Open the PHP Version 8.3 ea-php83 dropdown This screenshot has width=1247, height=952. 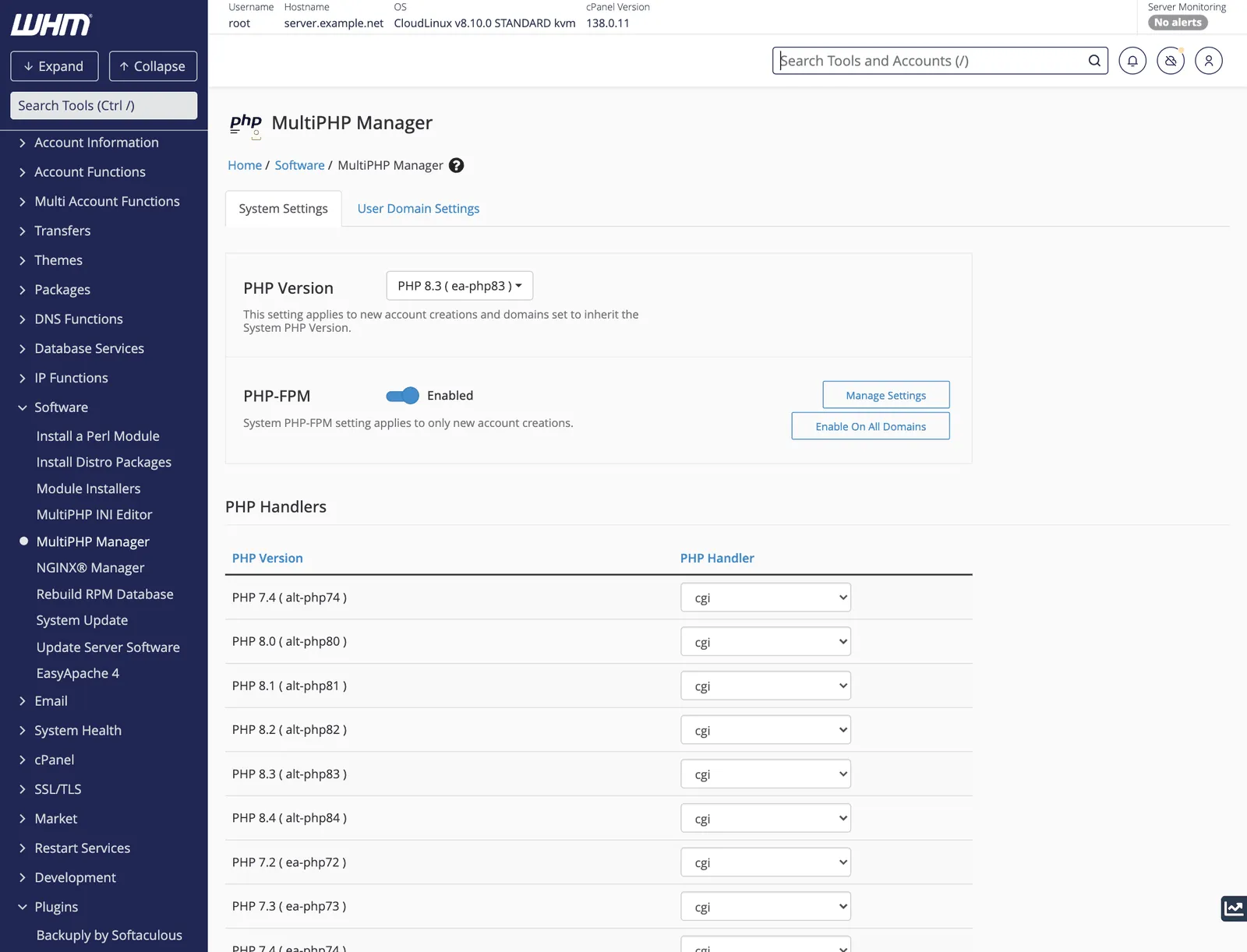coord(460,286)
